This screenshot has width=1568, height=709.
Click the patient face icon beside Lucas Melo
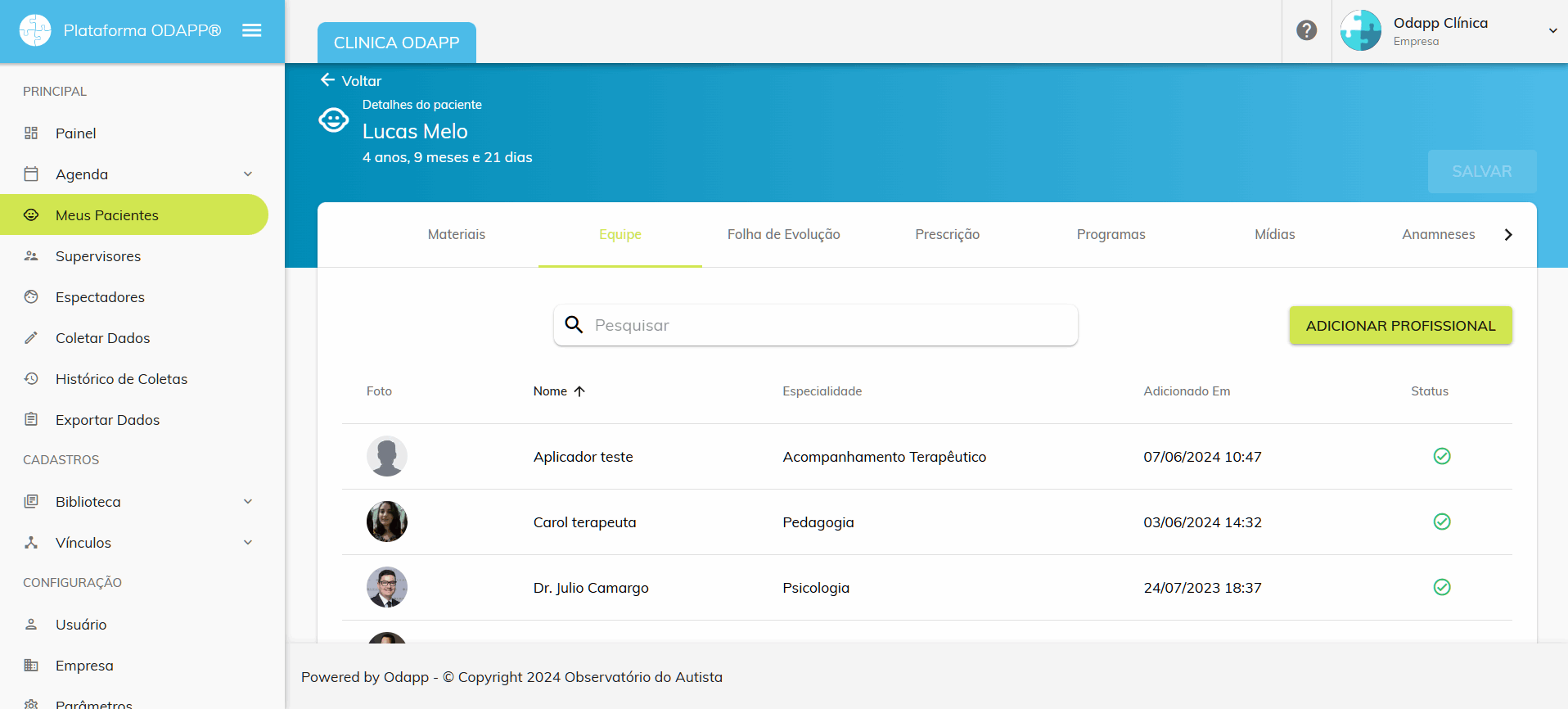(x=334, y=120)
